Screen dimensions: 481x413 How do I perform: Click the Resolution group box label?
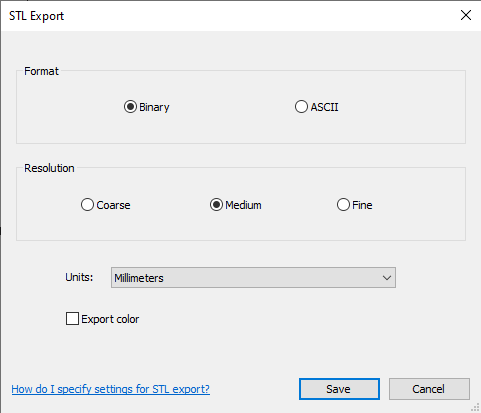pyautogui.click(x=49, y=168)
